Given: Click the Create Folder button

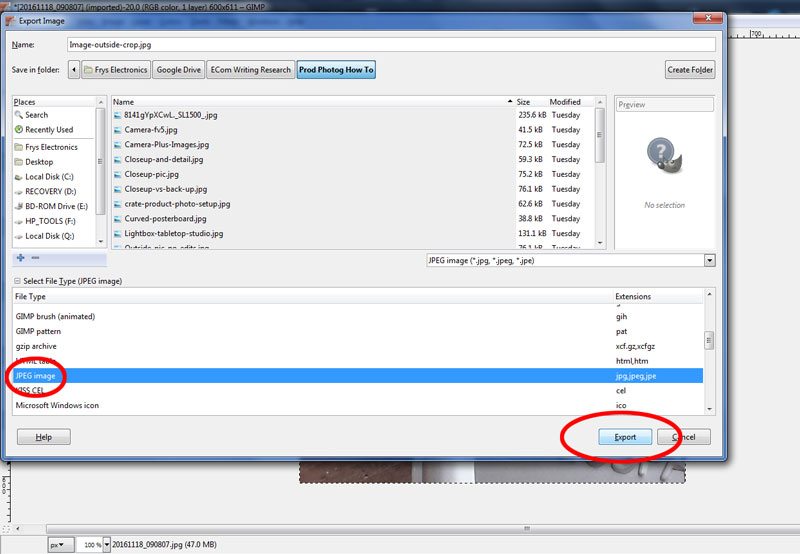Looking at the screenshot, I should point(690,70).
